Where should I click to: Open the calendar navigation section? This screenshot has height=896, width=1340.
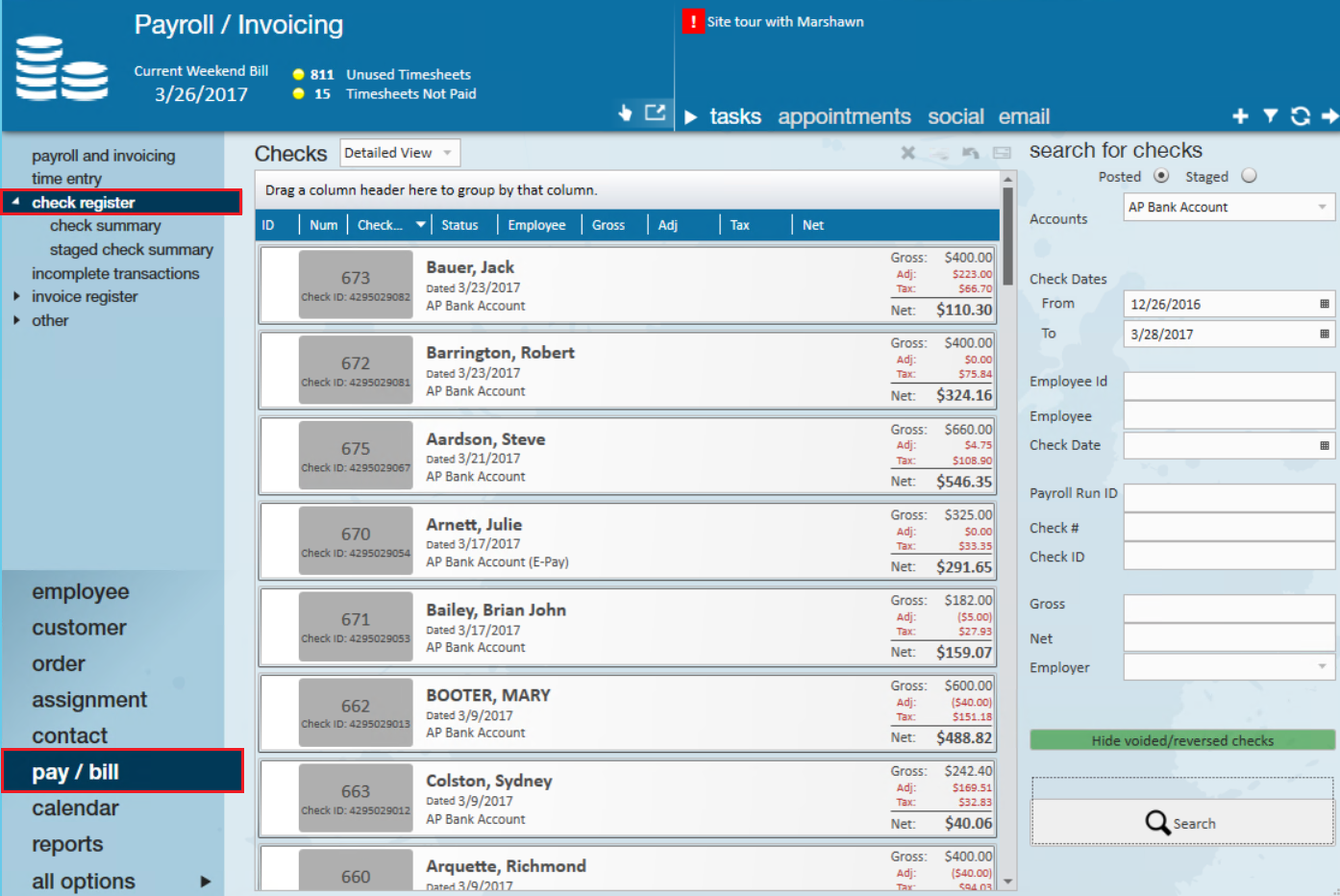coord(75,809)
